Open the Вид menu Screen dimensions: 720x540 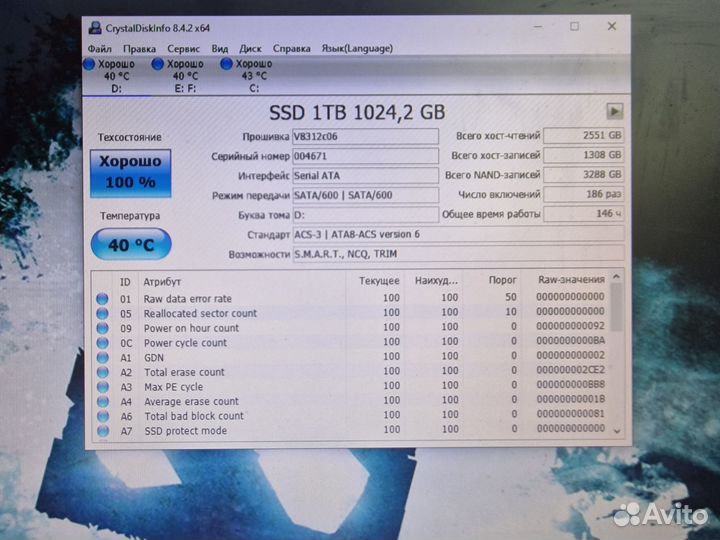pos(219,49)
